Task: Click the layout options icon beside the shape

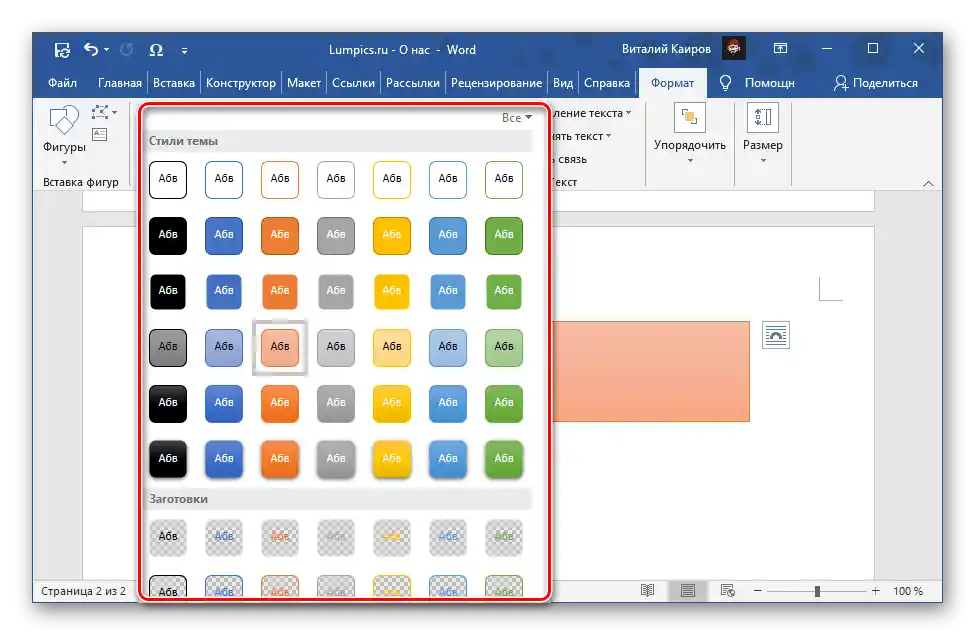Action: pyautogui.click(x=775, y=335)
